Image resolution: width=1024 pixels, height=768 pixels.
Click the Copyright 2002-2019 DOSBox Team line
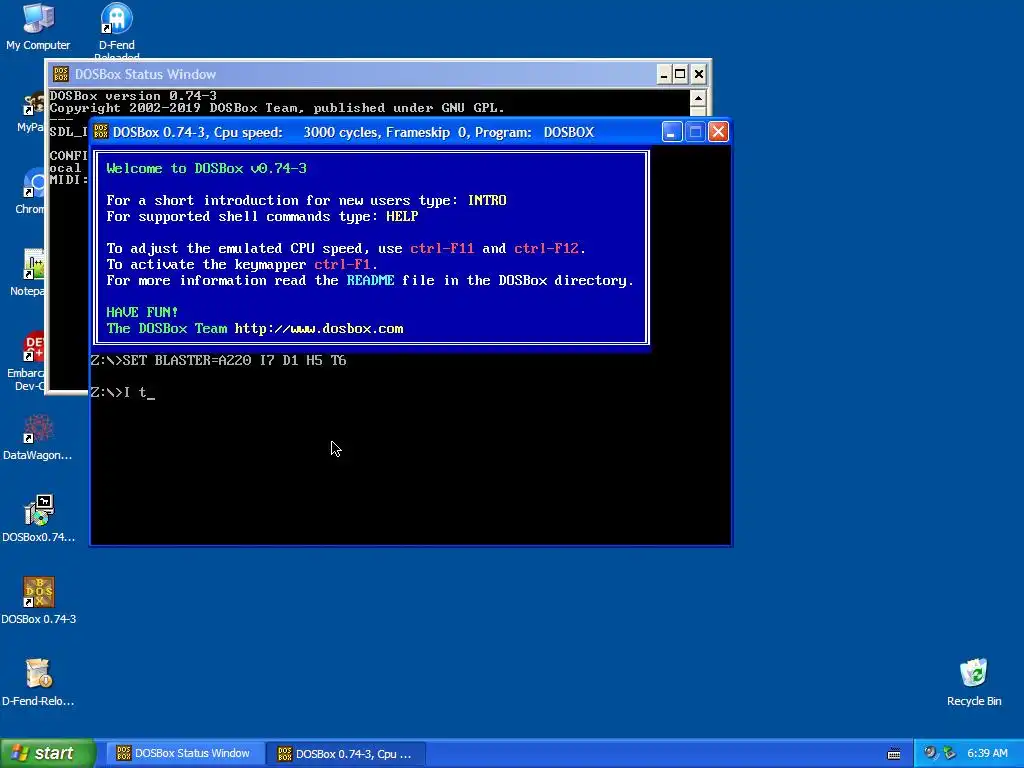point(277,108)
